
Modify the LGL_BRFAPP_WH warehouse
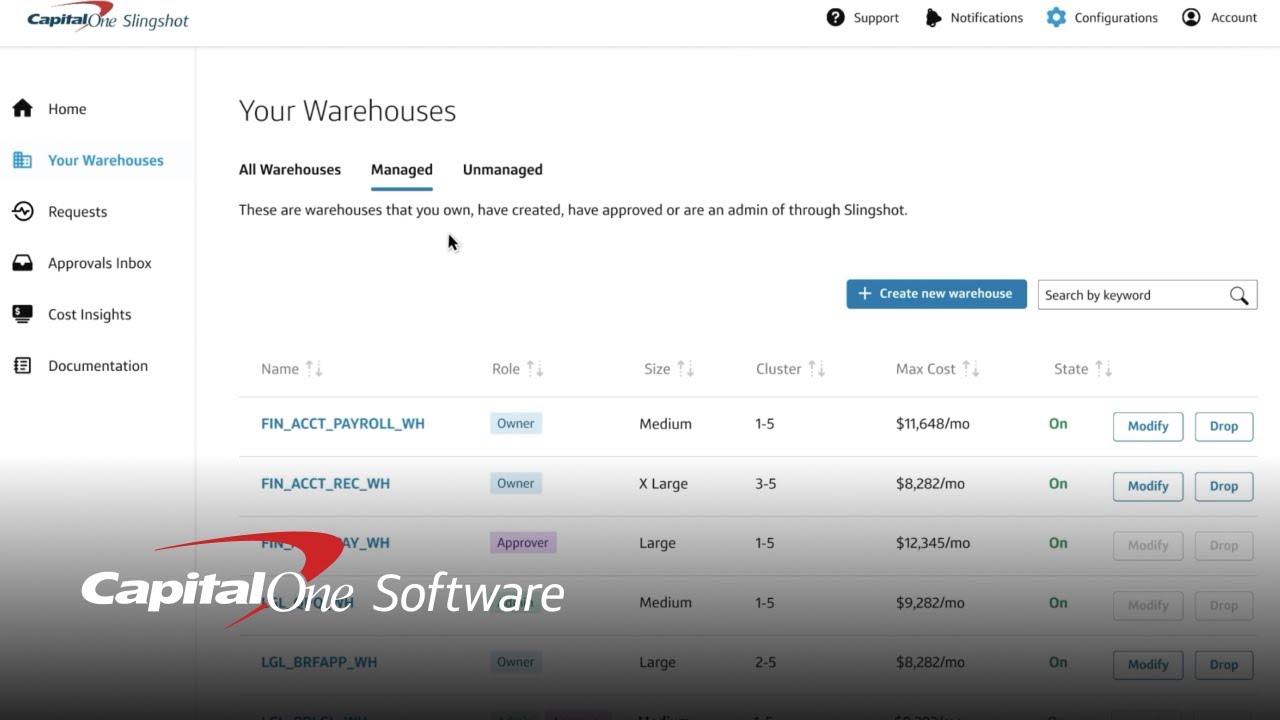[1148, 664]
